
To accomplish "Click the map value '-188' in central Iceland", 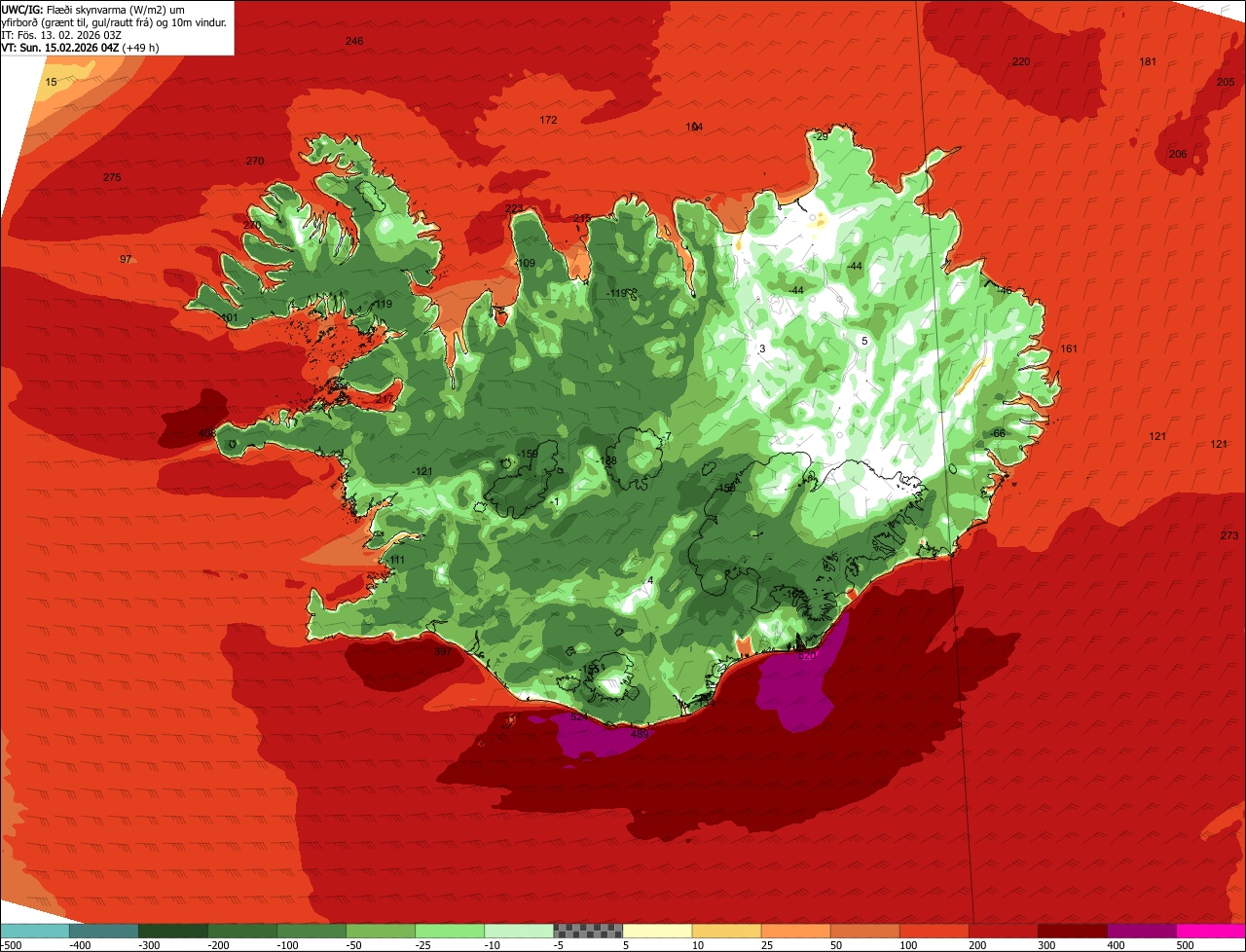I will (607, 460).
